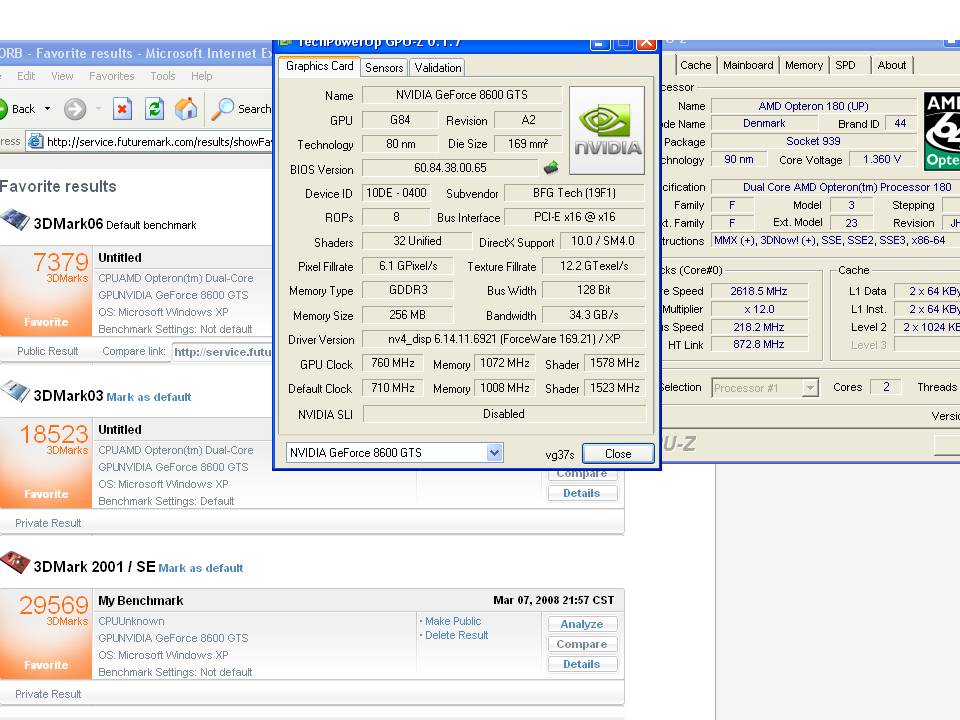Click the Favorite label under 18523 score
Viewport: 960px width, 720px height.
[46, 494]
